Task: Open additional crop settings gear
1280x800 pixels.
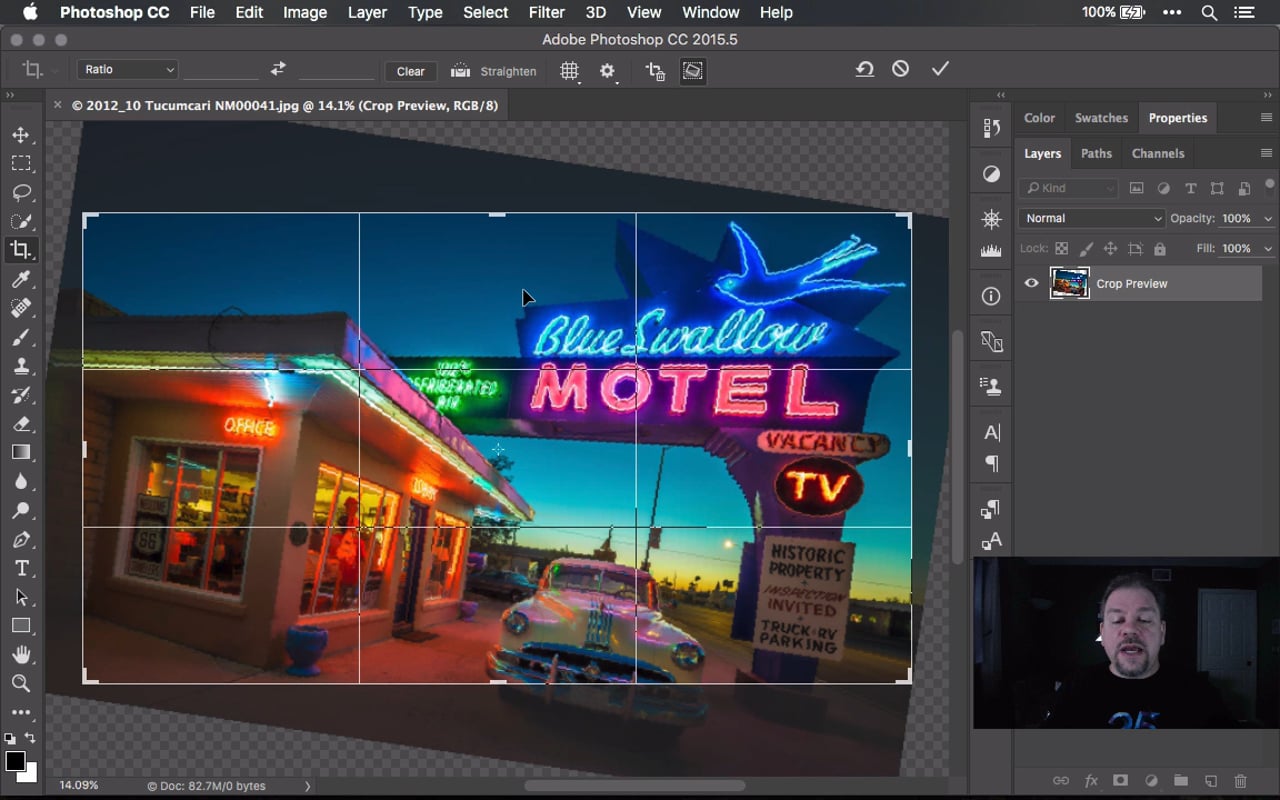Action: (x=608, y=71)
